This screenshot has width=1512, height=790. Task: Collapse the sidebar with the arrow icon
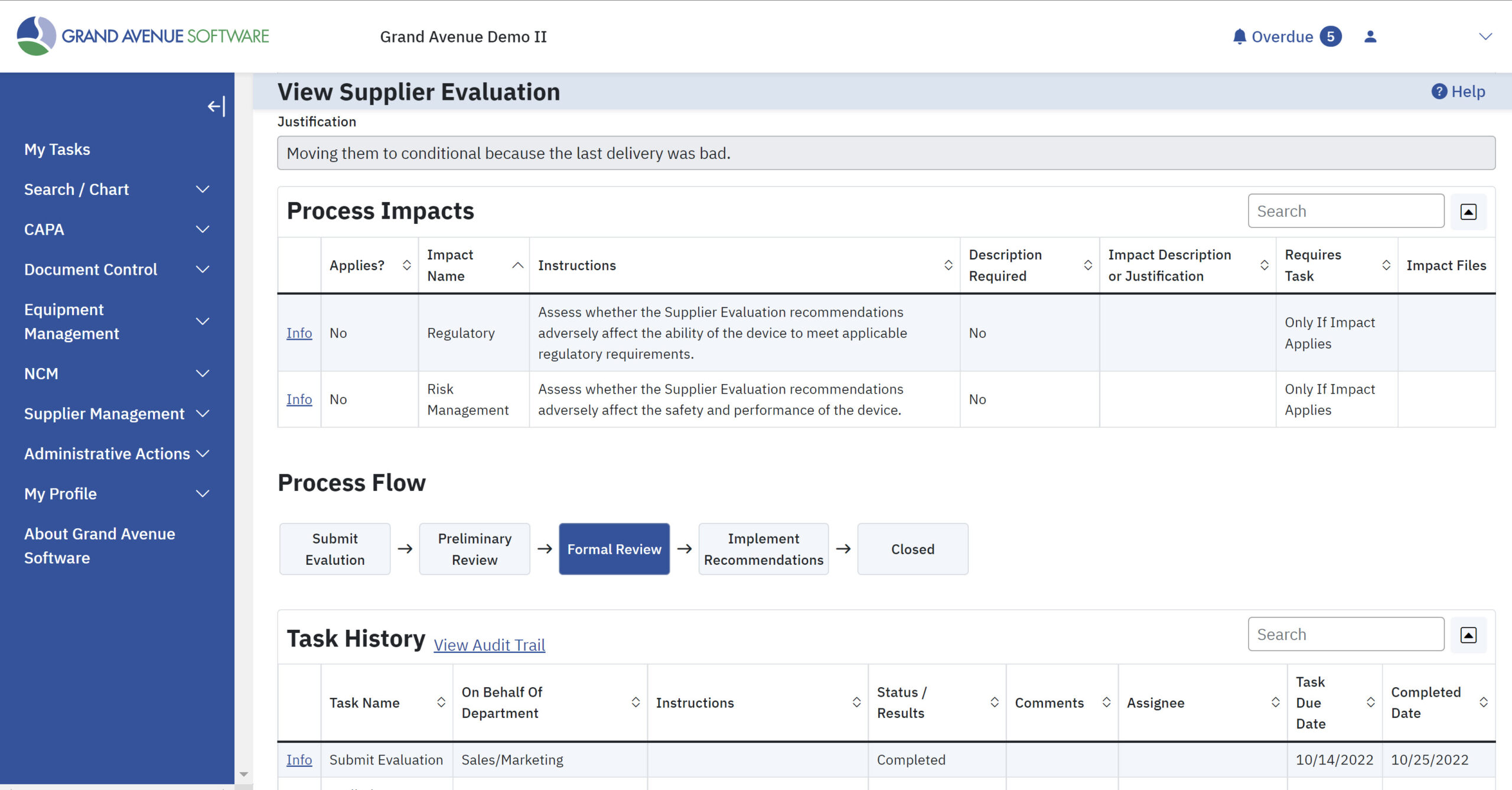[216, 106]
